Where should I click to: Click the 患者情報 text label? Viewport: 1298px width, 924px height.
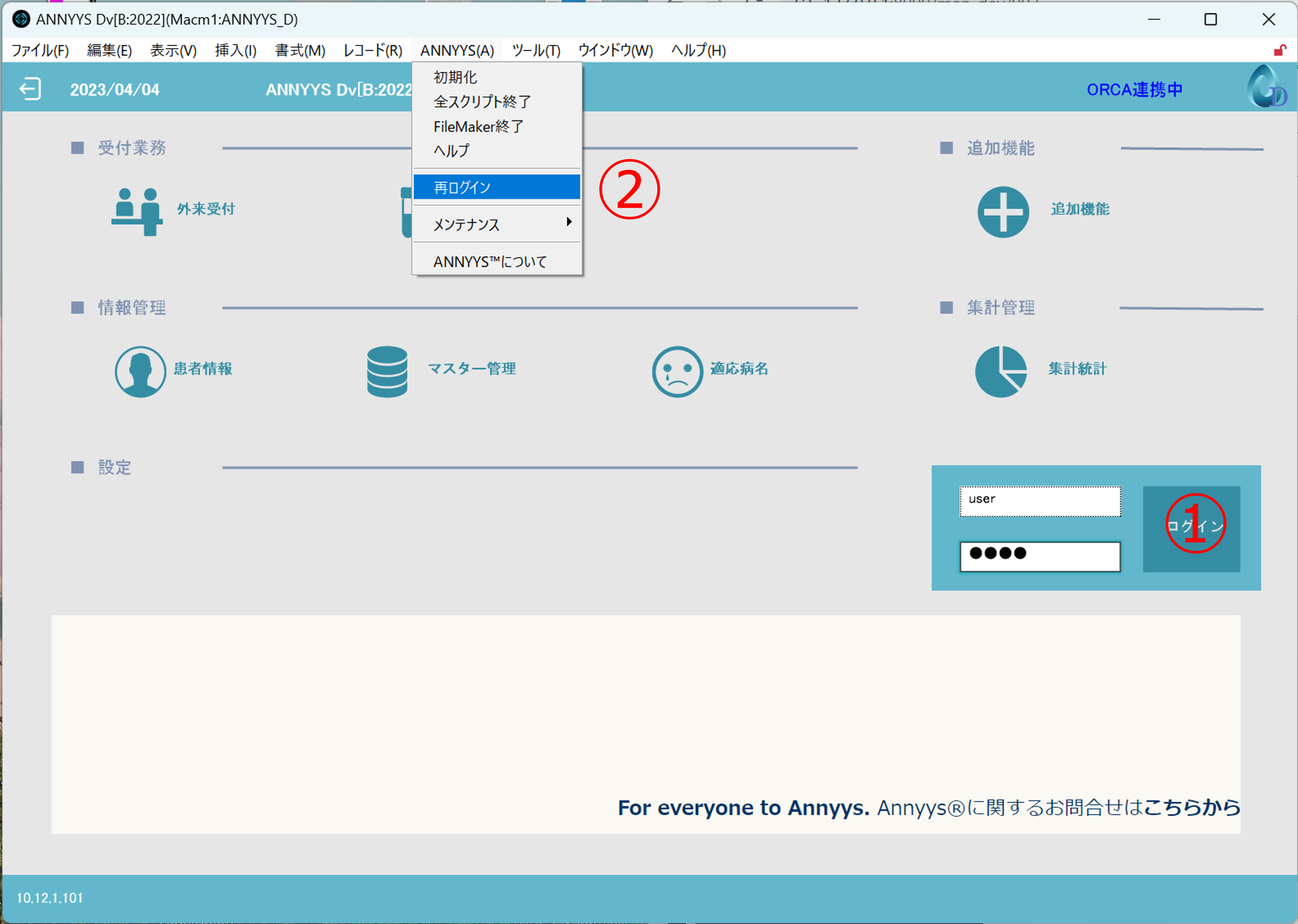[203, 369]
